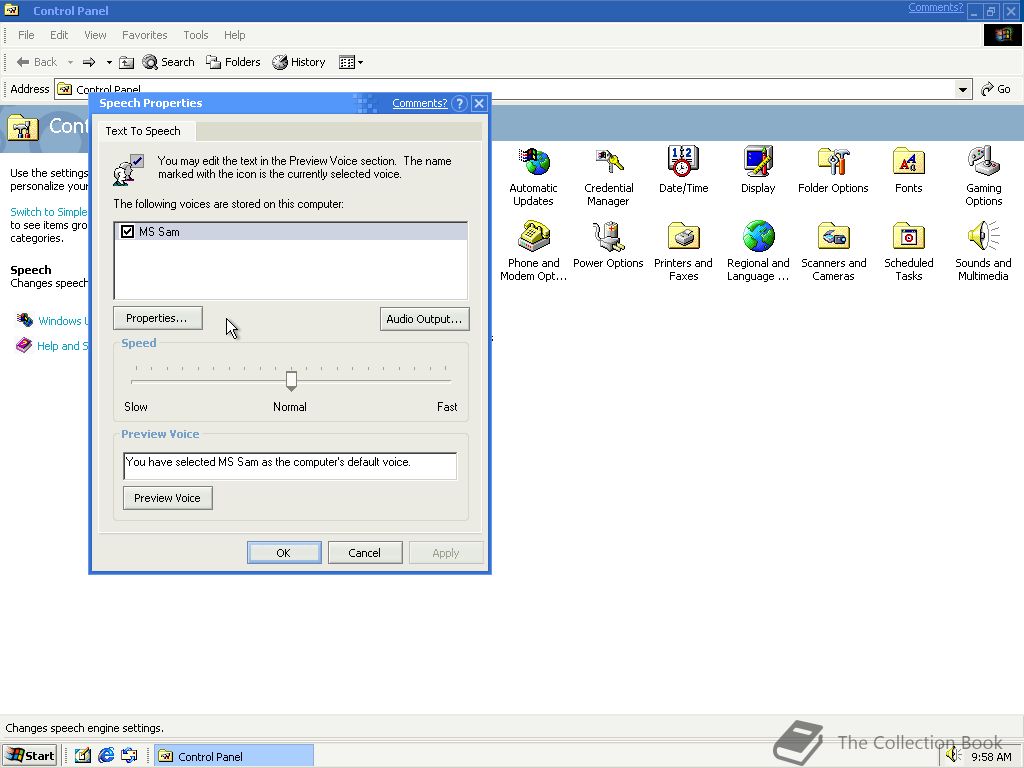Viewport: 1024px width, 768px height.
Task: Open Regional and Language options icon
Action: 758,251
